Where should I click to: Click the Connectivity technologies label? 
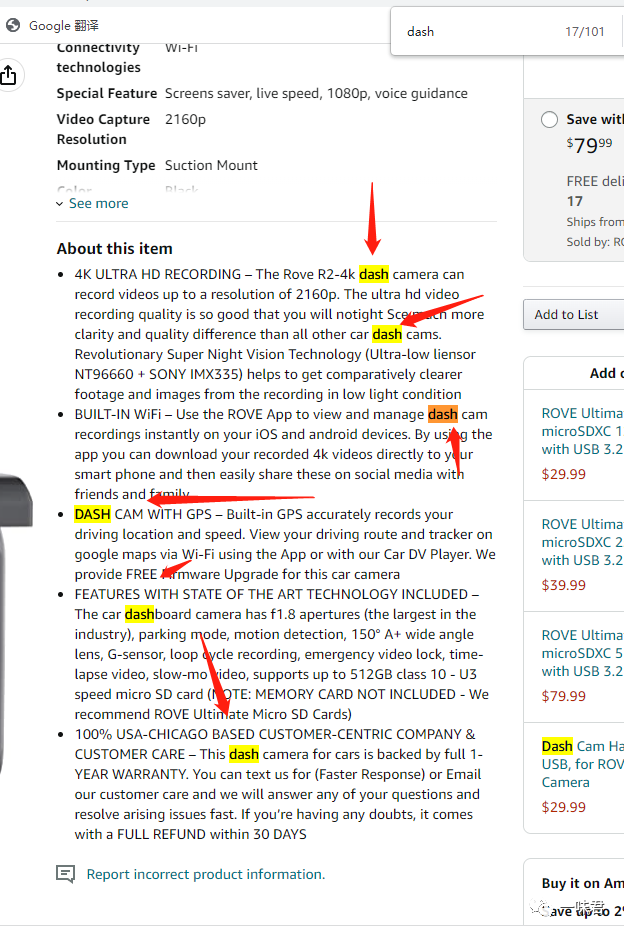coord(98,57)
